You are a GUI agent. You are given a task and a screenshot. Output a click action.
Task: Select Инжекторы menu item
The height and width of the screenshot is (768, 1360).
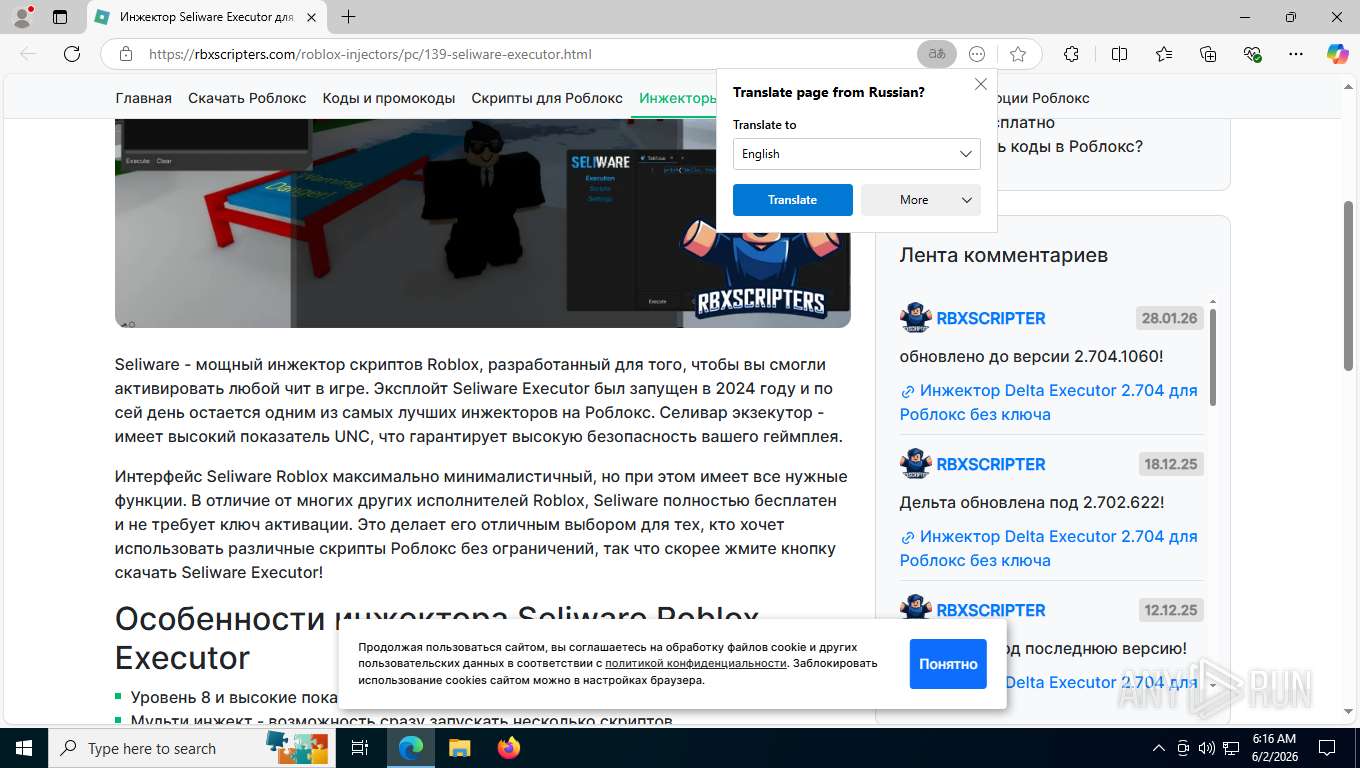[678, 98]
